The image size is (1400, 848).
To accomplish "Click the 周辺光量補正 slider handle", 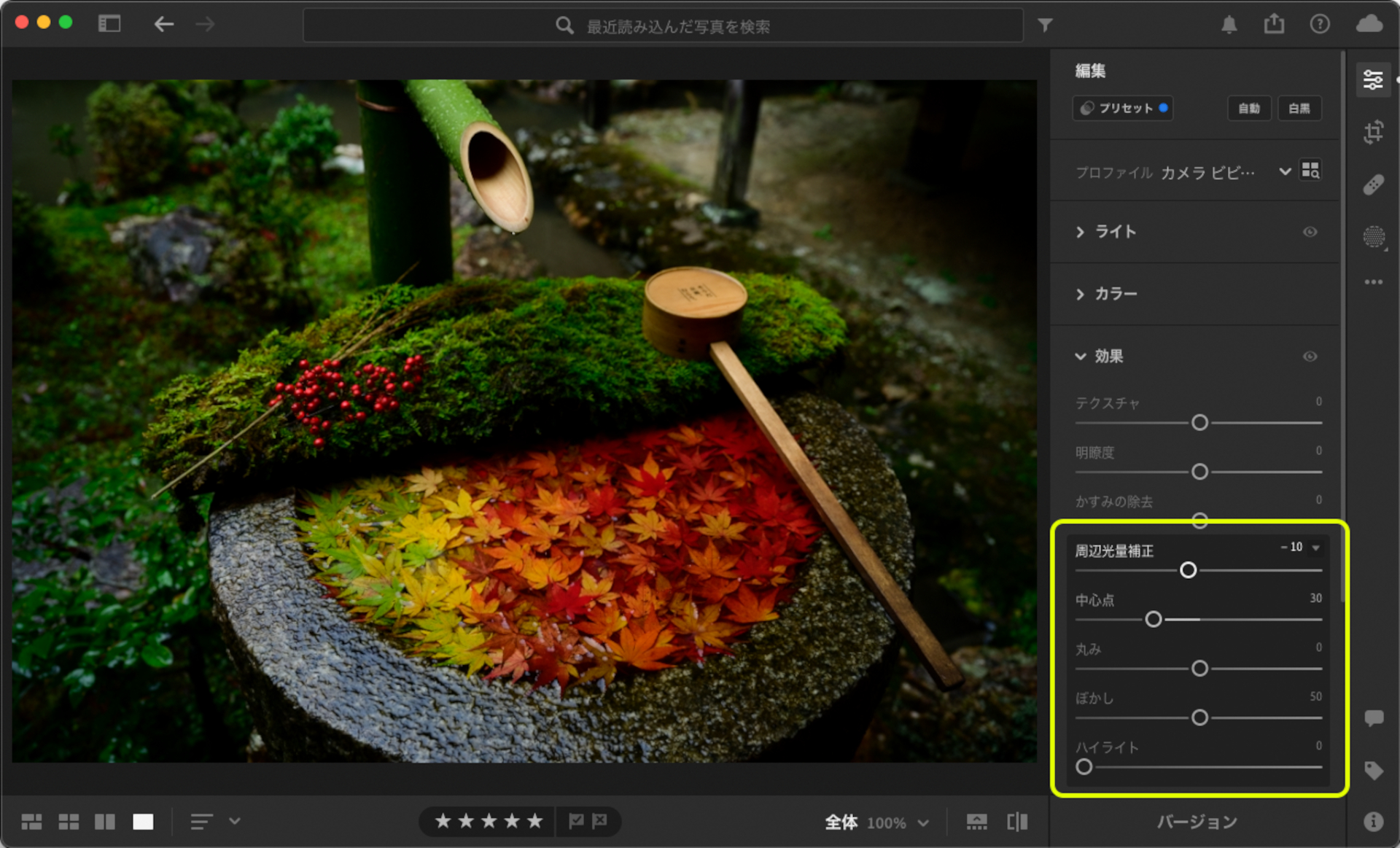I will pos(1188,570).
